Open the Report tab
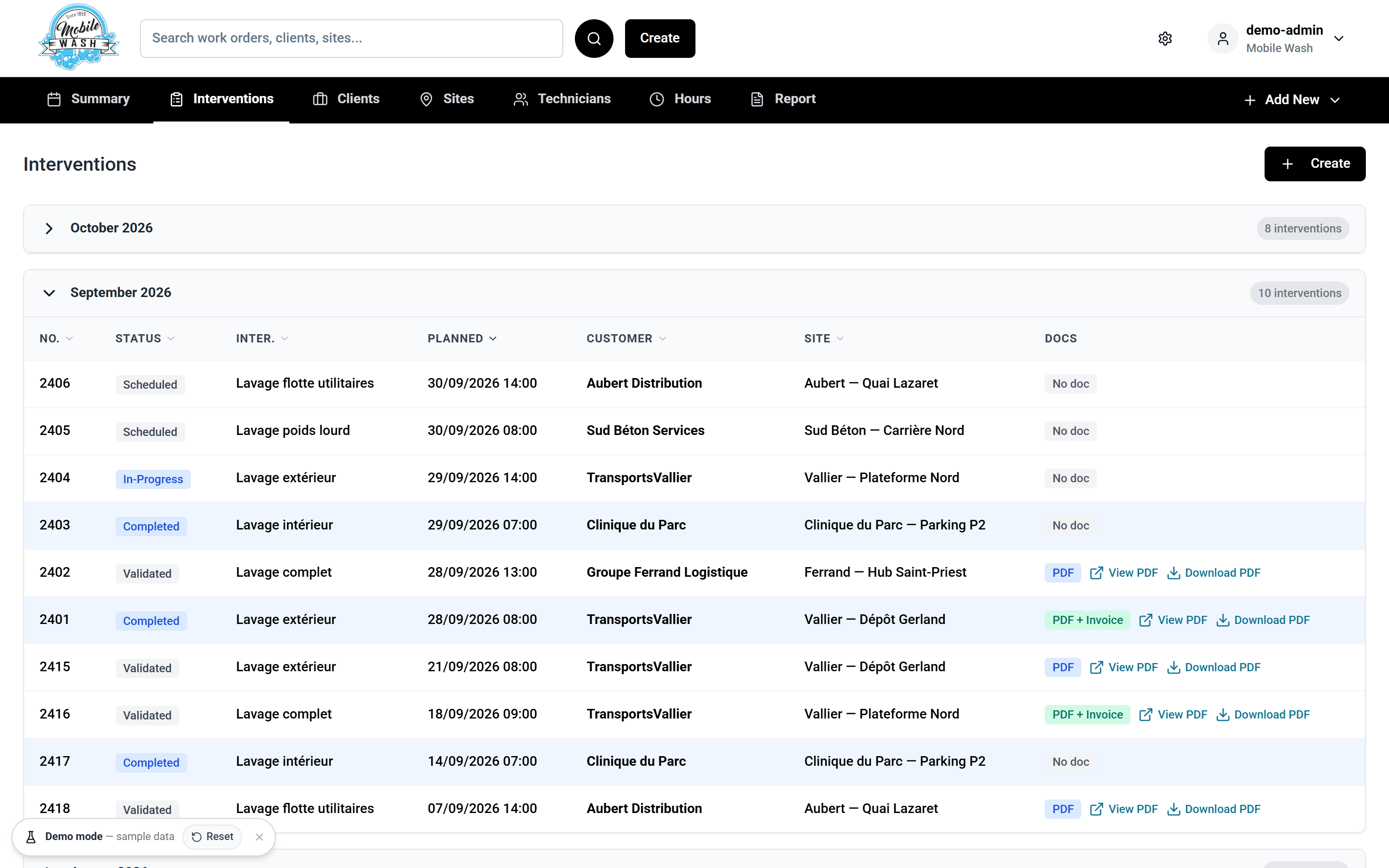 click(783, 99)
